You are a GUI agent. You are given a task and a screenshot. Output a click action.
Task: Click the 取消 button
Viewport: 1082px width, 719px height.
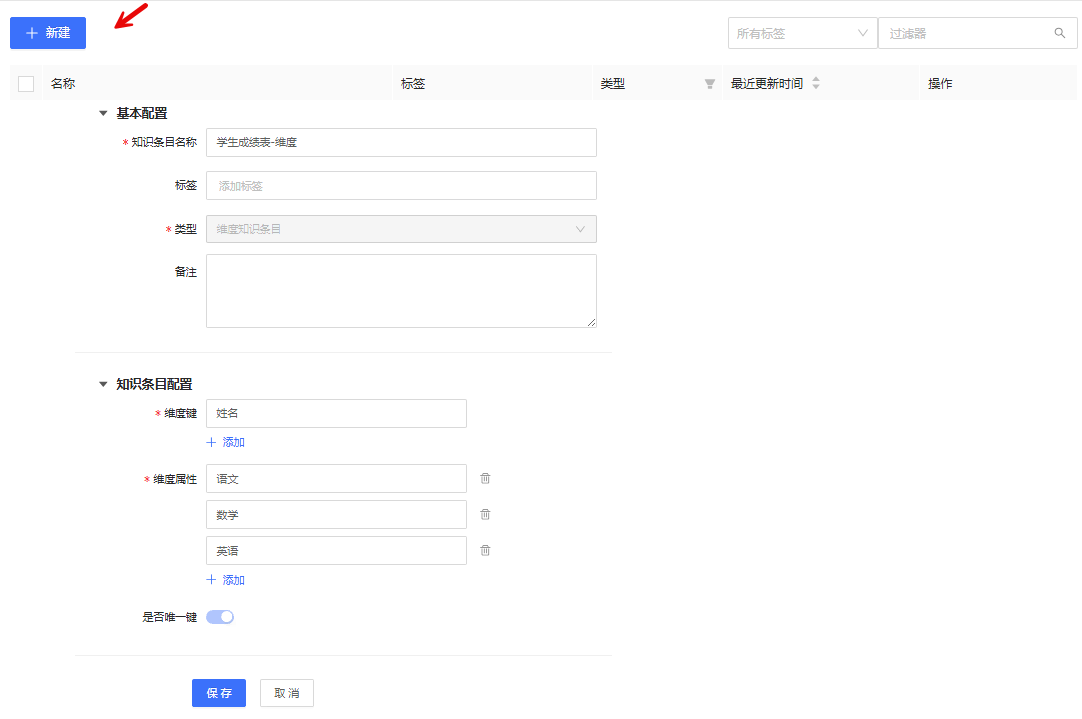point(287,693)
